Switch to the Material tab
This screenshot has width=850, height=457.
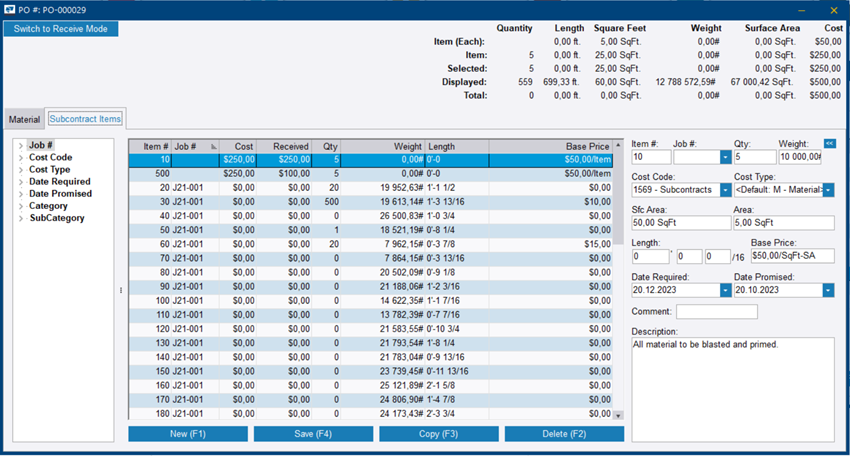pos(25,120)
